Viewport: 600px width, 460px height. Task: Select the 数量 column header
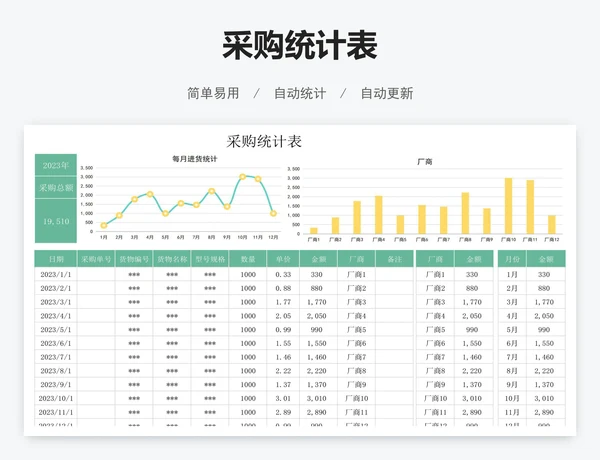tap(248, 259)
